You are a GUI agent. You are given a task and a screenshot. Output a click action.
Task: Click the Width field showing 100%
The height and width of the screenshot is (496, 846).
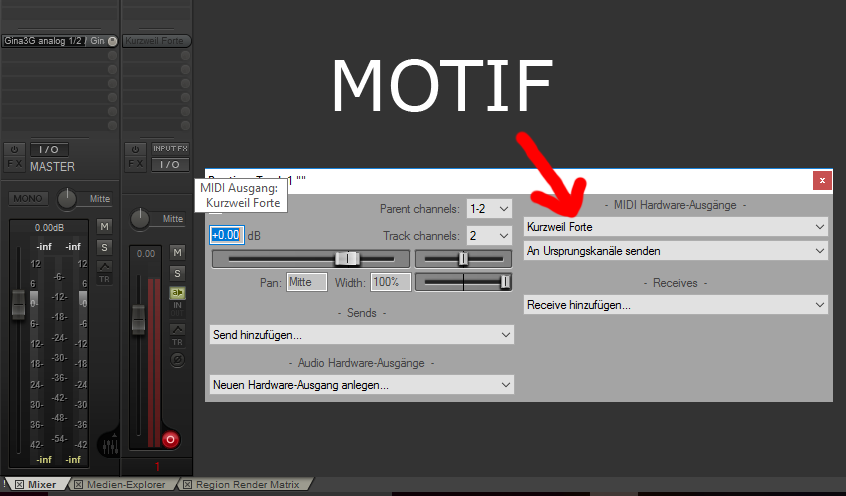click(x=391, y=282)
